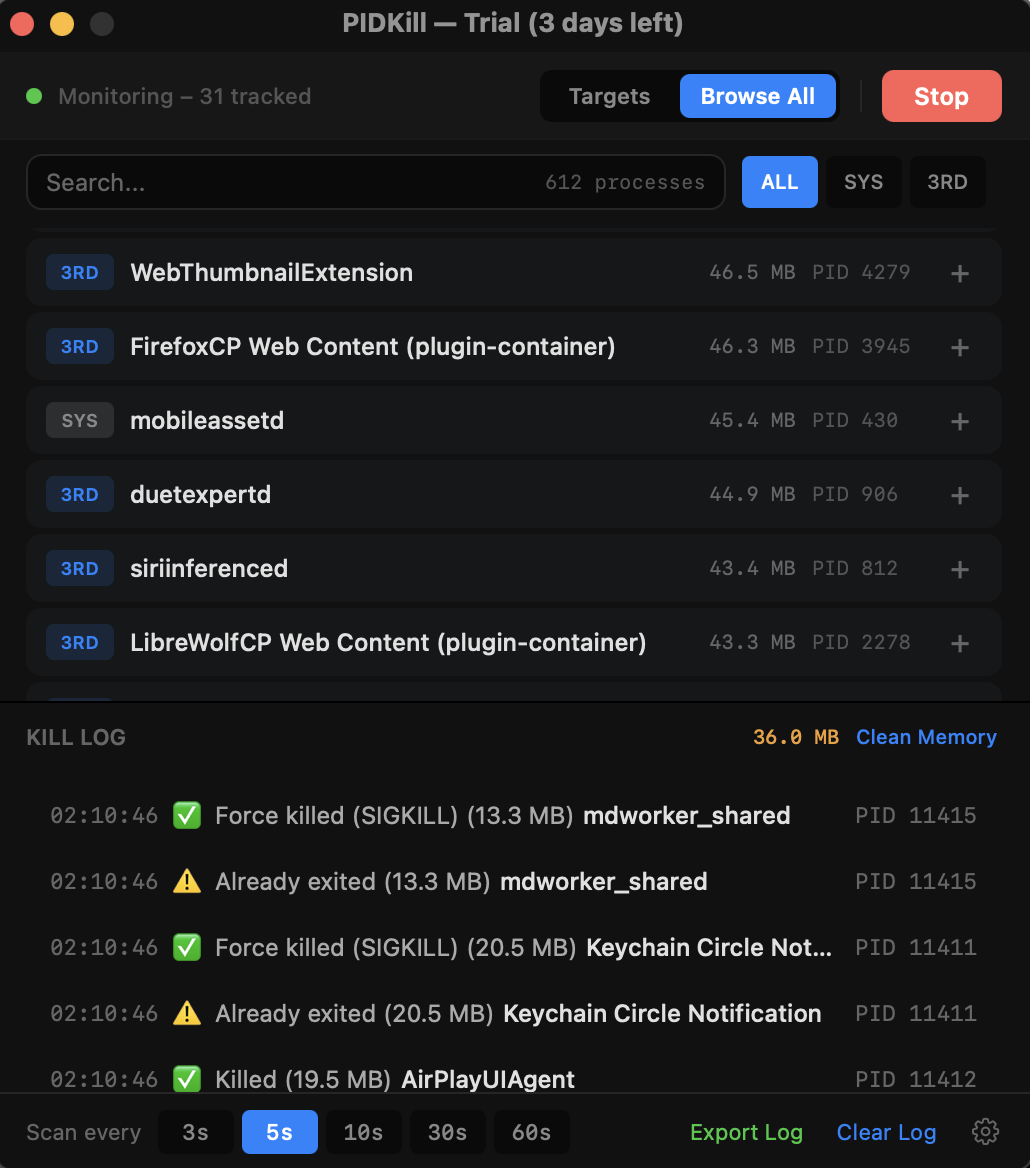Choose the 60s scan interval option
The image size is (1030, 1168).
pos(531,1132)
